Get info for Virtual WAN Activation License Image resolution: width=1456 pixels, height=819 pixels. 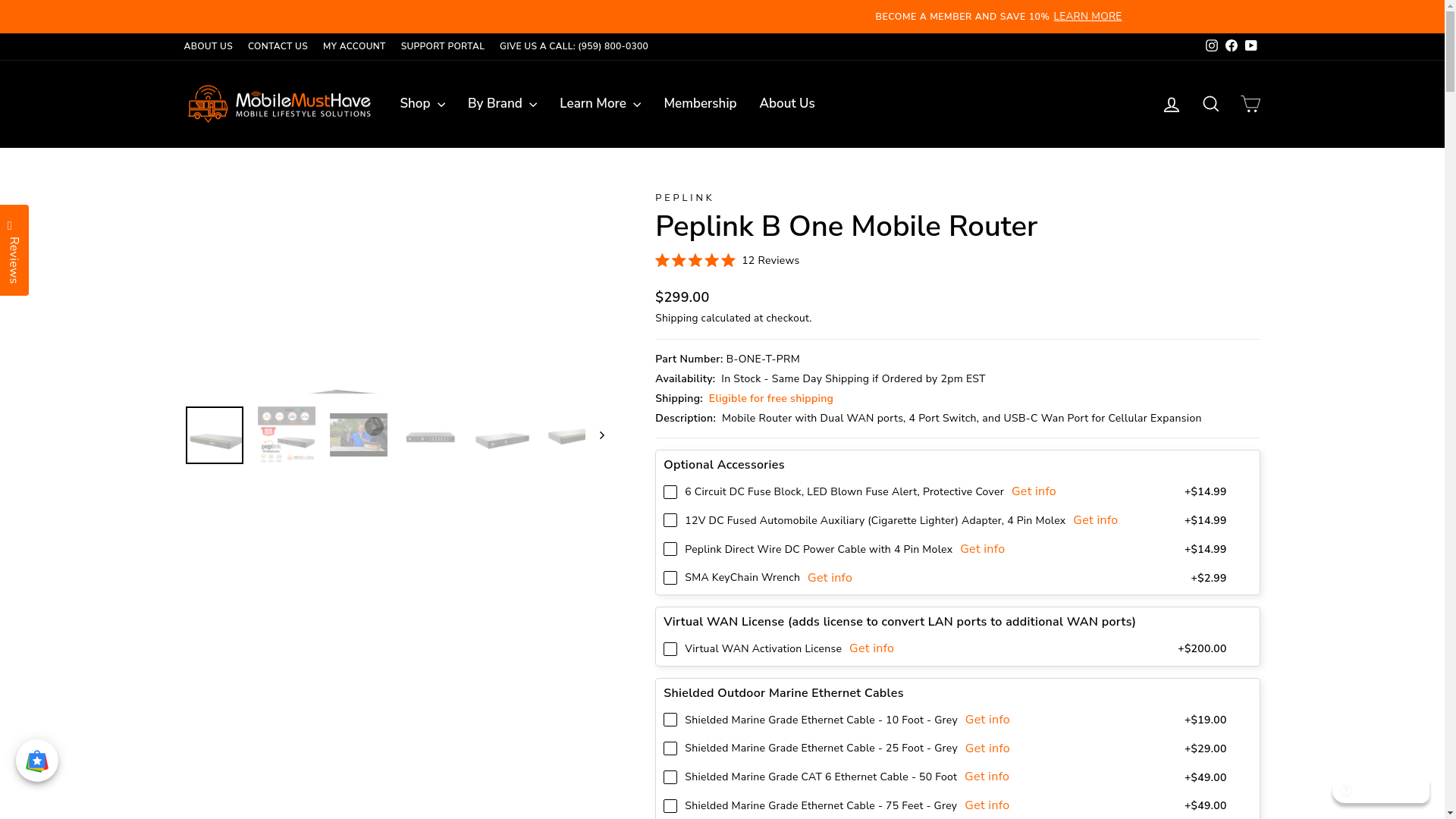pos(871,648)
